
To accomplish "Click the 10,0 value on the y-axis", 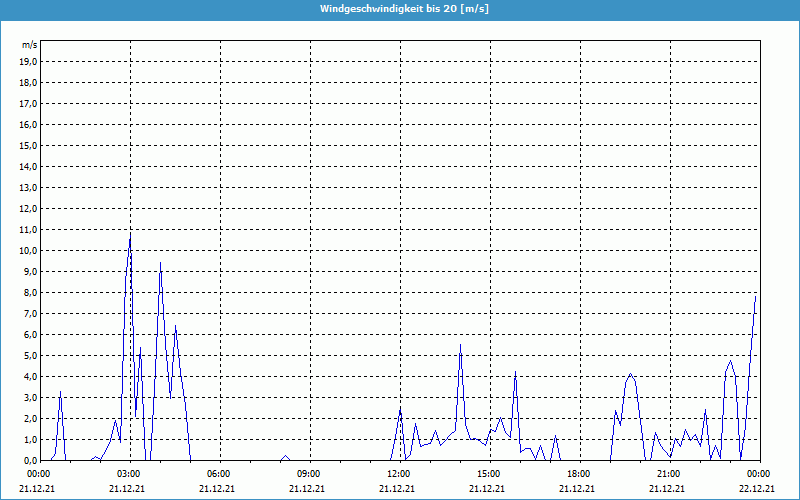I will [x=28, y=250].
